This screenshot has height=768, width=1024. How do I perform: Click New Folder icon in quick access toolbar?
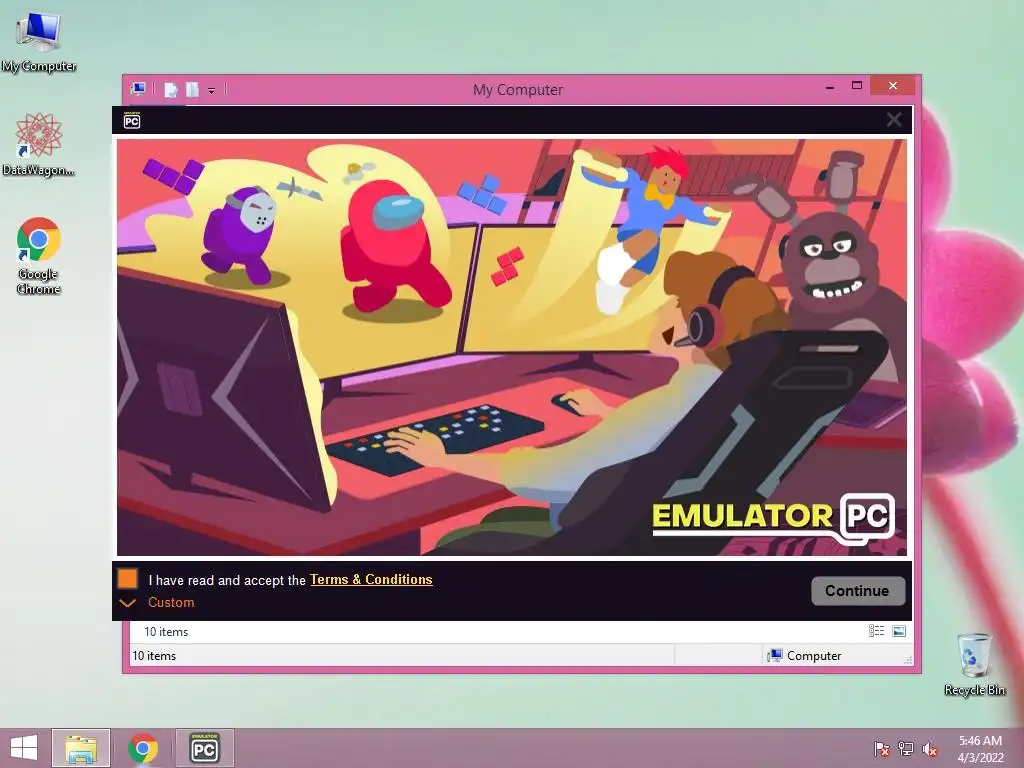coord(192,89)
